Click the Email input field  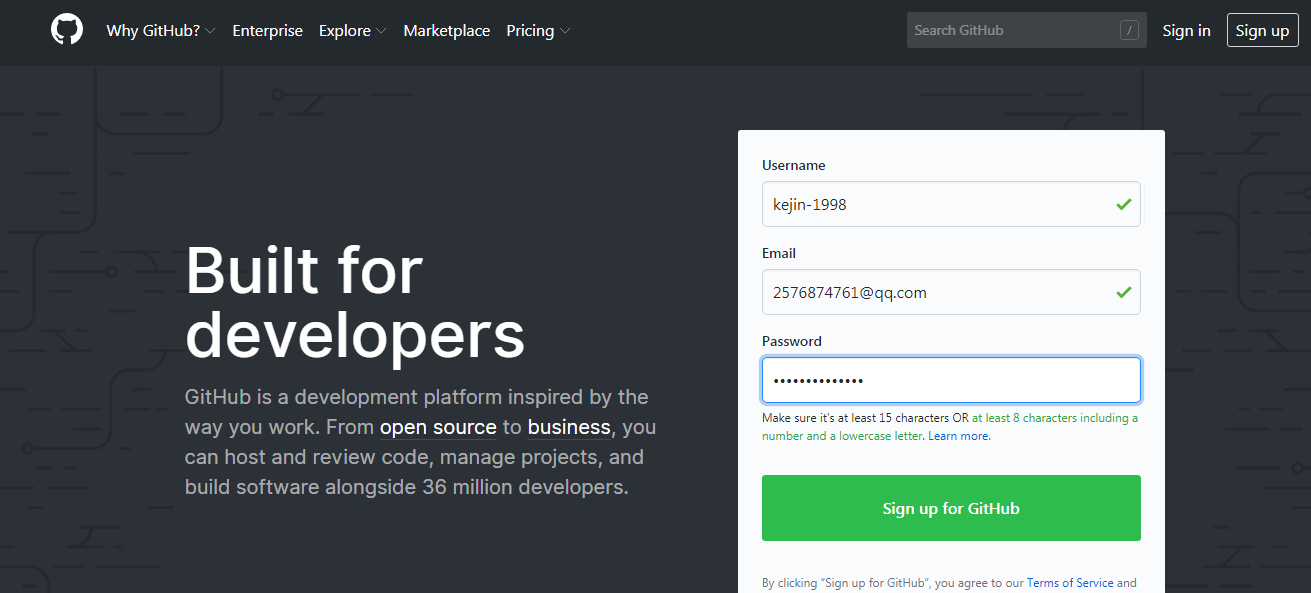tap(951, 292)
